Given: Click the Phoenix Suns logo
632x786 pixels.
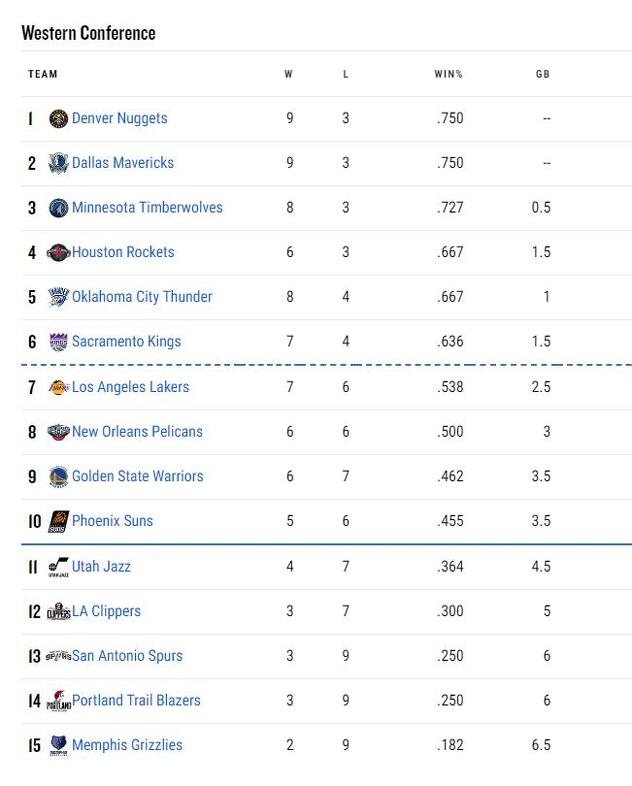Looking at the screenshot, I should (x=58, y=521).
